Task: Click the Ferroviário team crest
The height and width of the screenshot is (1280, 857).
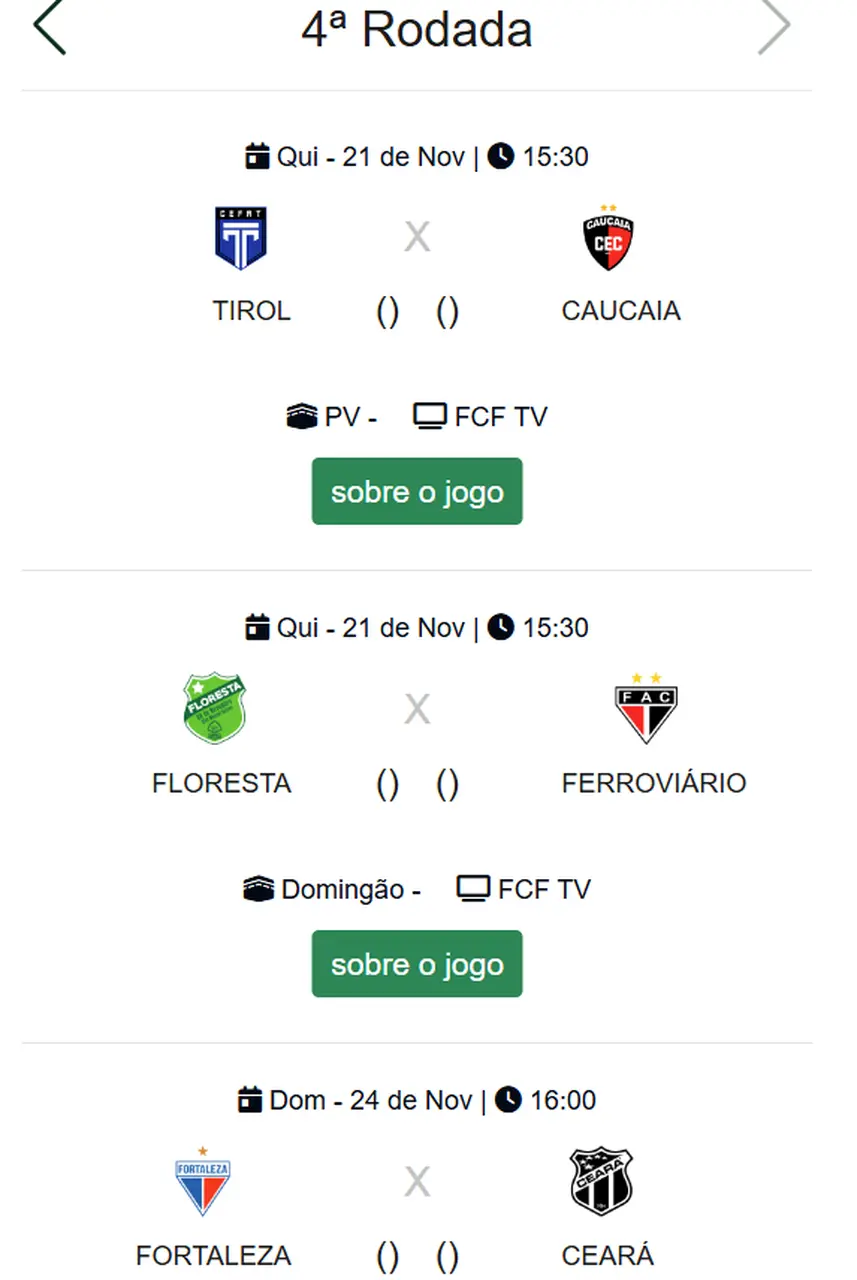Action: point(646,708)
